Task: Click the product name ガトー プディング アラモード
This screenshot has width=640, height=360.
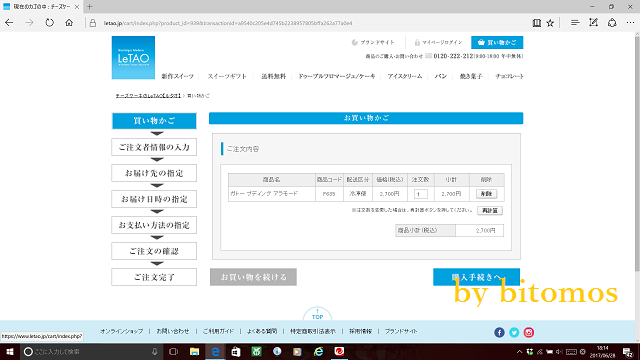Action: tap(264, 193)
